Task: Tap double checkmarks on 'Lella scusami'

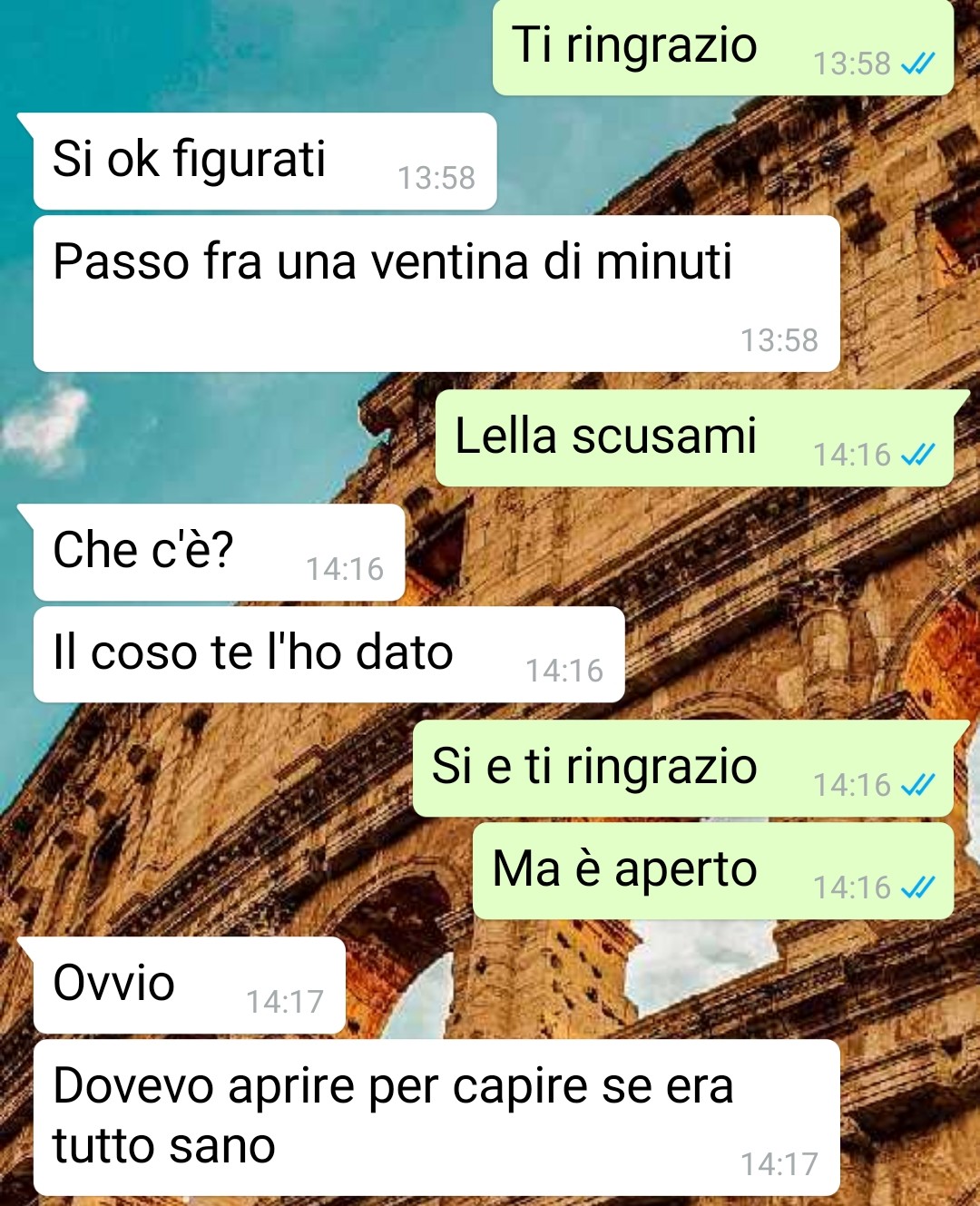Action: coord(917,455)
